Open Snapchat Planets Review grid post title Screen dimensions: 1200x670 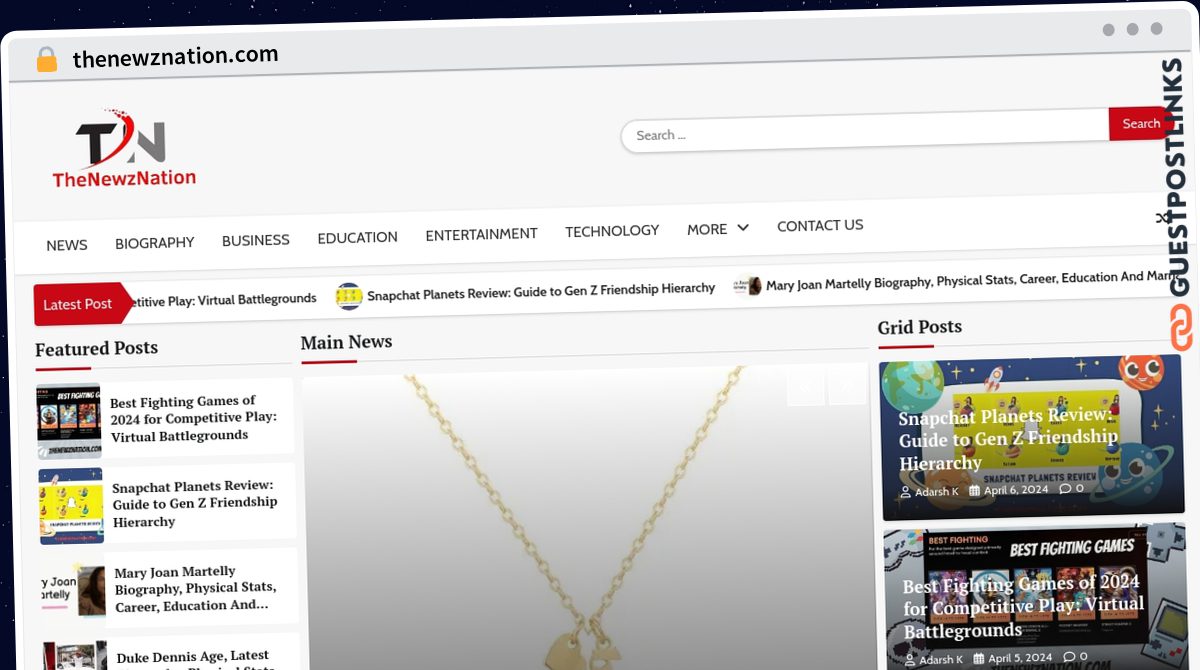(x=1008, y=440)
